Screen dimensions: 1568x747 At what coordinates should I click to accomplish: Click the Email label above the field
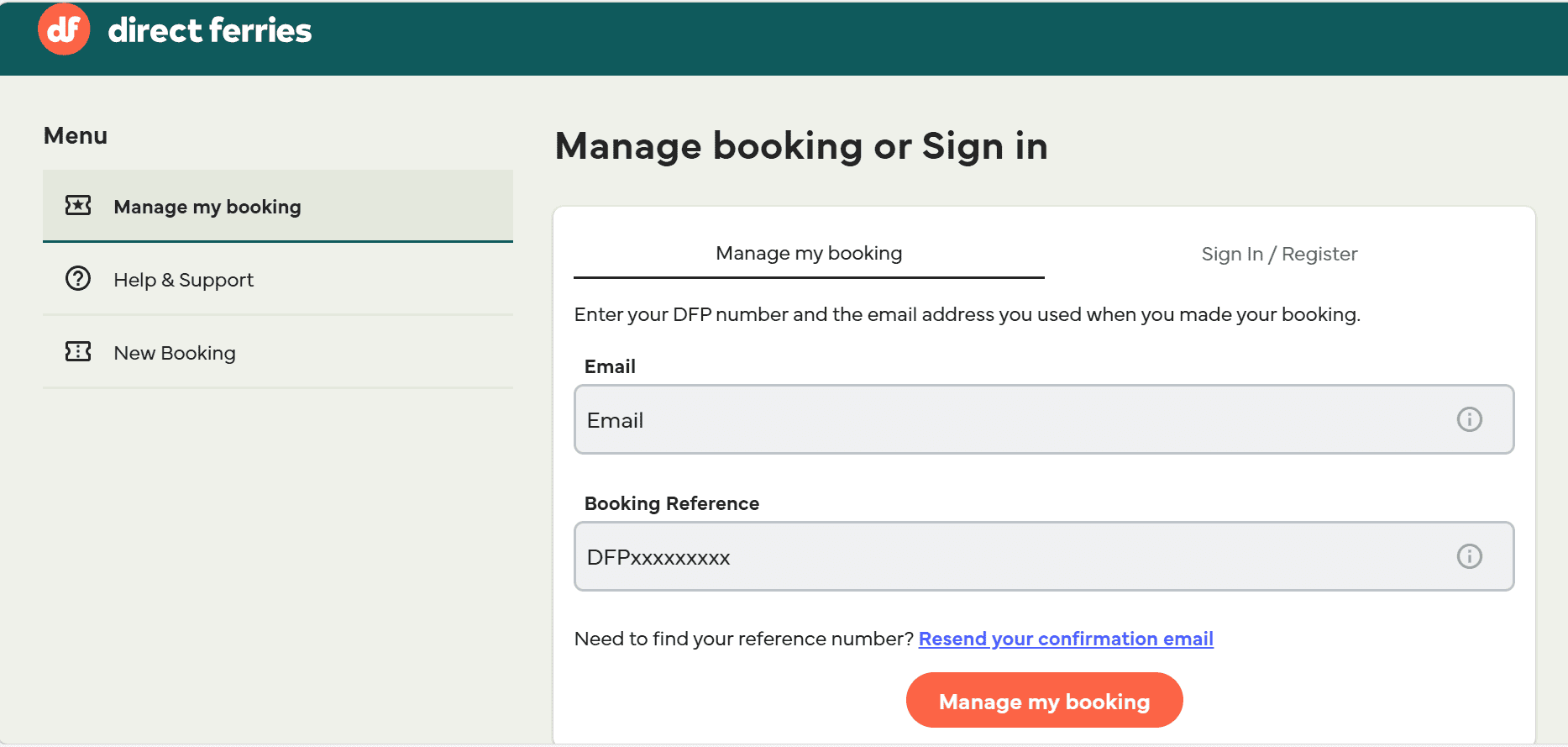(610, 366)
